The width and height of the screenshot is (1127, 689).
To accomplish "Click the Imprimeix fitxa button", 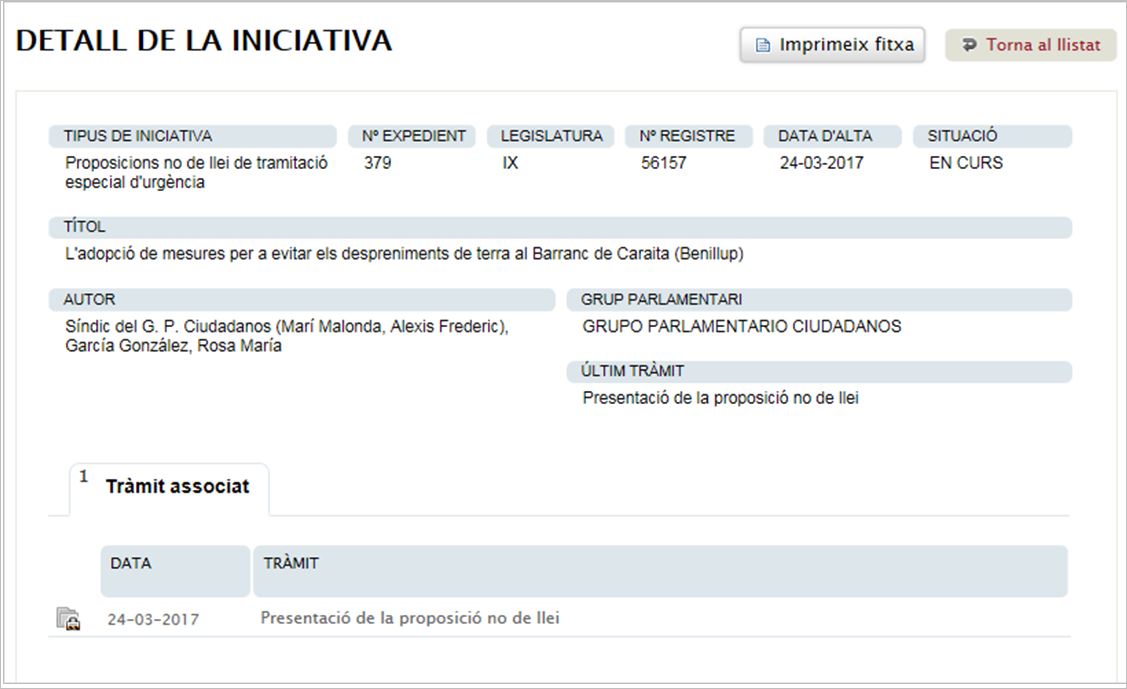I will [833, 45].
